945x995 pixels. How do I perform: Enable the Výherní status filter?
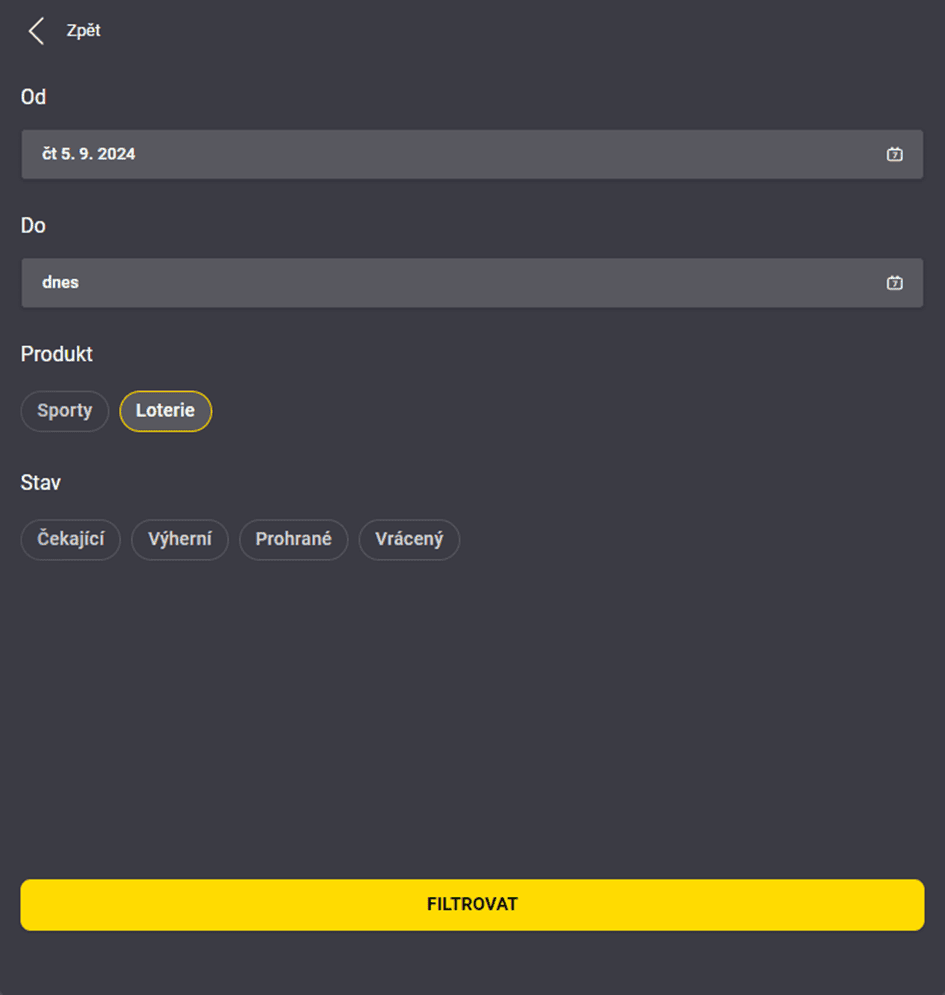point(180,539)
